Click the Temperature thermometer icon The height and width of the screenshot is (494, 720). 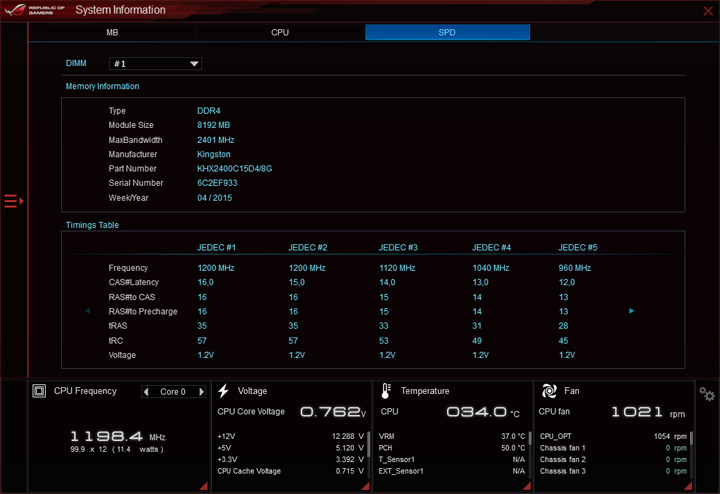pos(386,391)
